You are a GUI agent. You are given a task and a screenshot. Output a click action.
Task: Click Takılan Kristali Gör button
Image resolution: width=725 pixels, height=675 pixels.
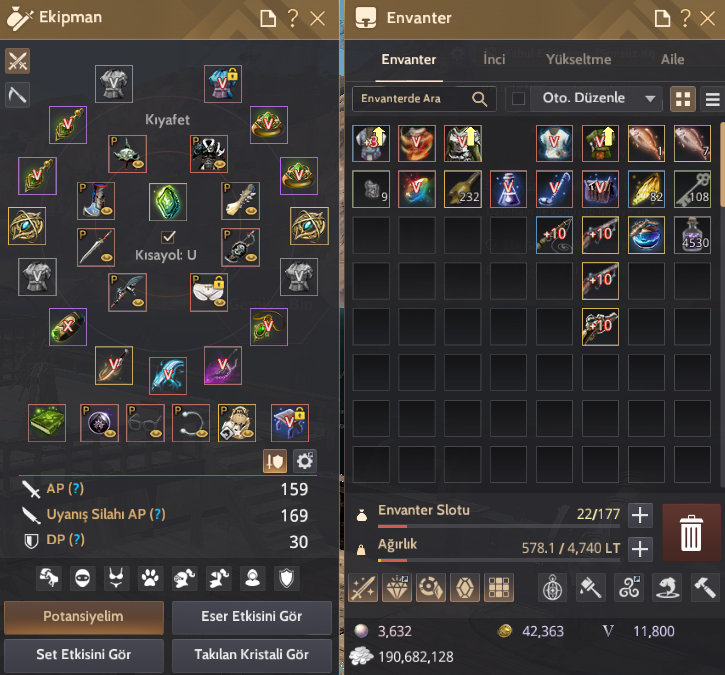click(x=252, y=655)
